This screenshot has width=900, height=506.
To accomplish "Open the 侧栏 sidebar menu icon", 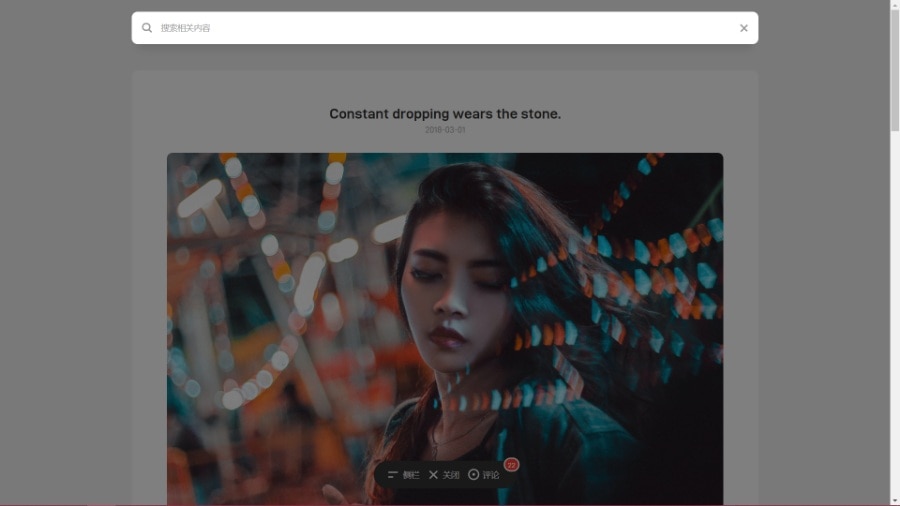I will point(393,475).
